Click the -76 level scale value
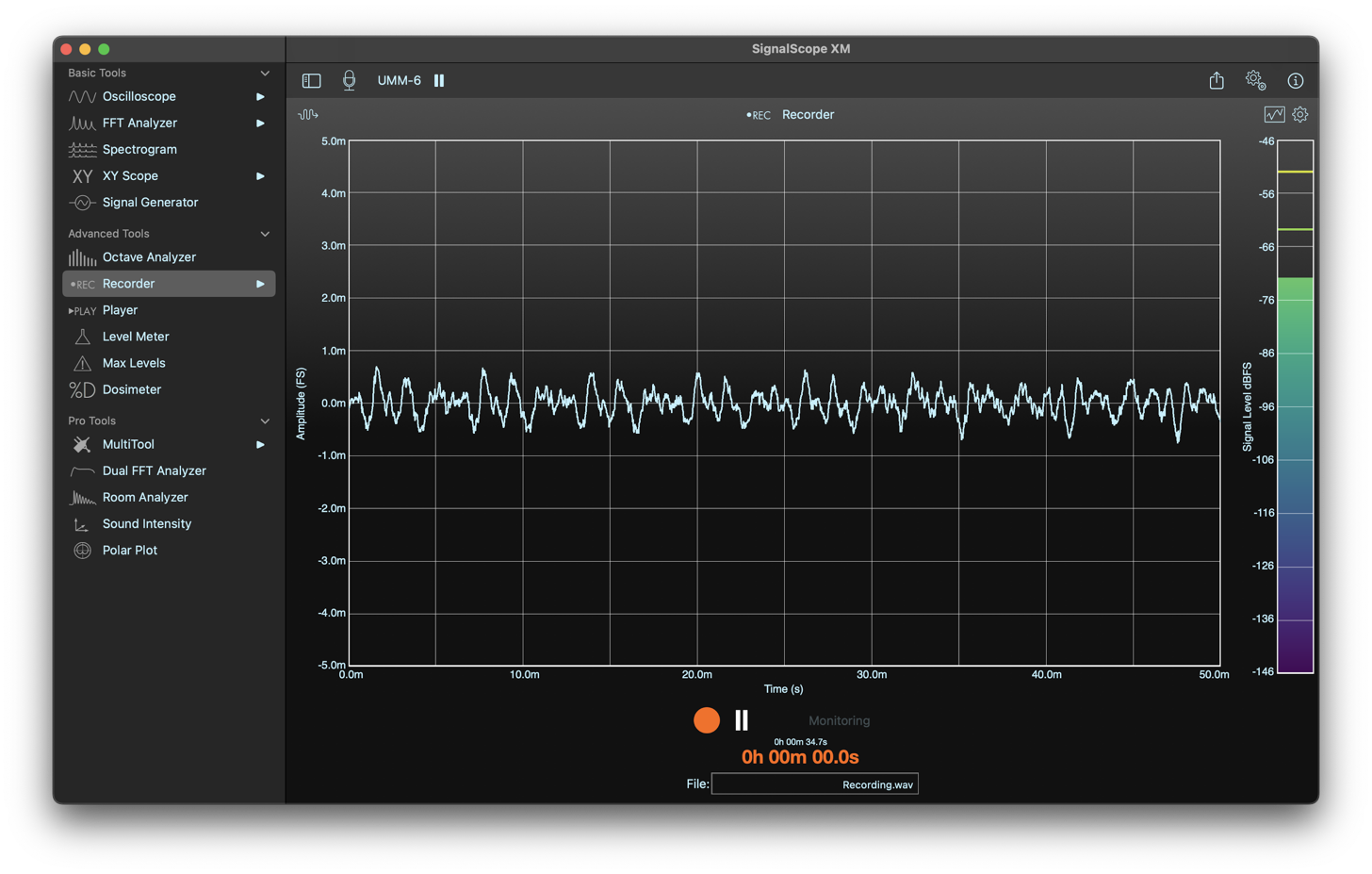 [1266, 300]
